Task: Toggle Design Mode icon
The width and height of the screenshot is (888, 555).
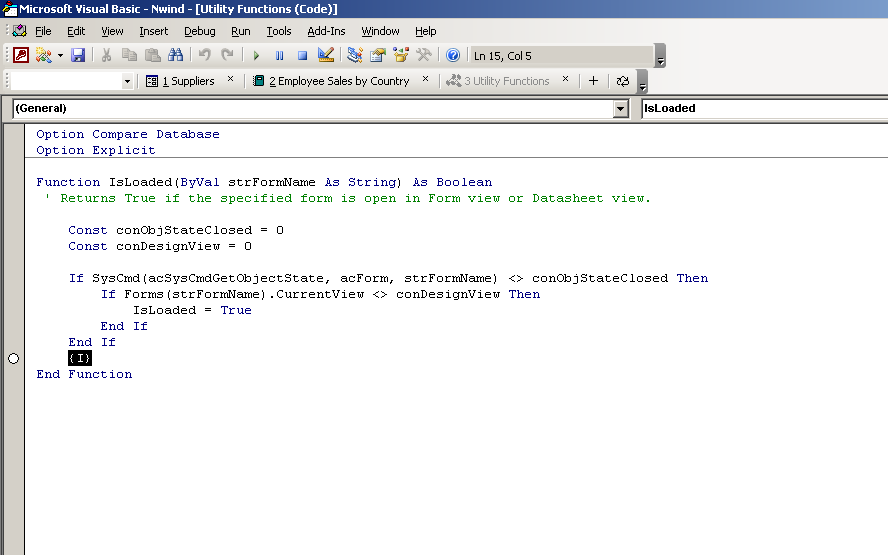Action: coord(326,55)
